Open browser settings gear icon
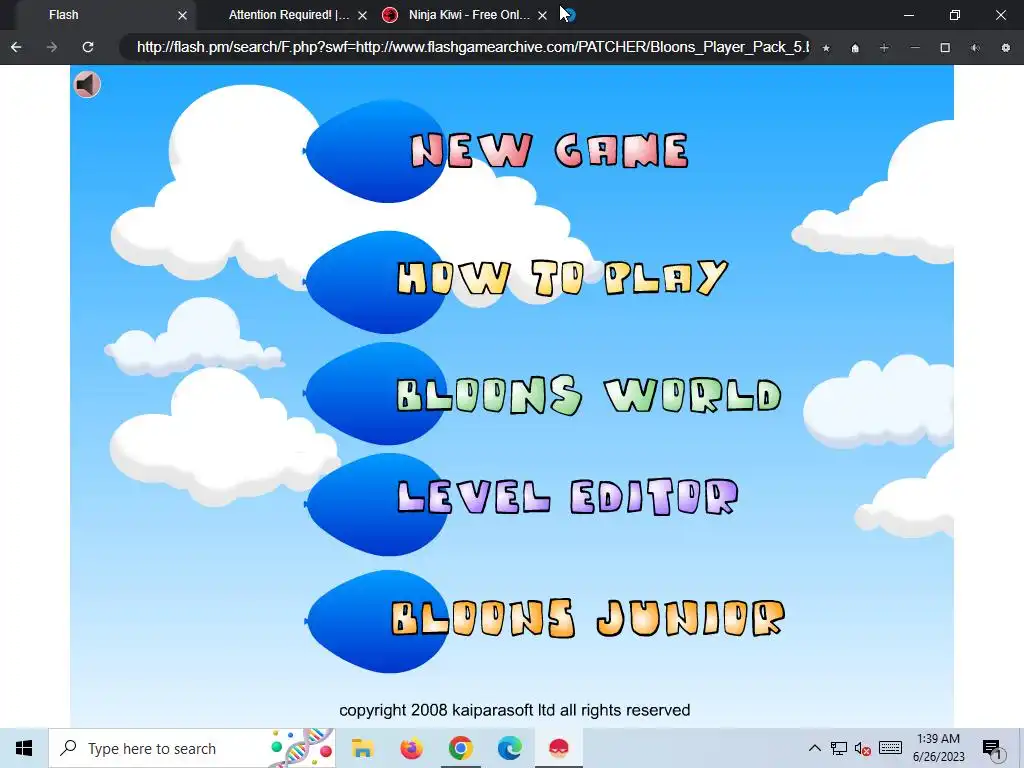The height and width of the screenshot is (768, 1024). (1006, 48)
